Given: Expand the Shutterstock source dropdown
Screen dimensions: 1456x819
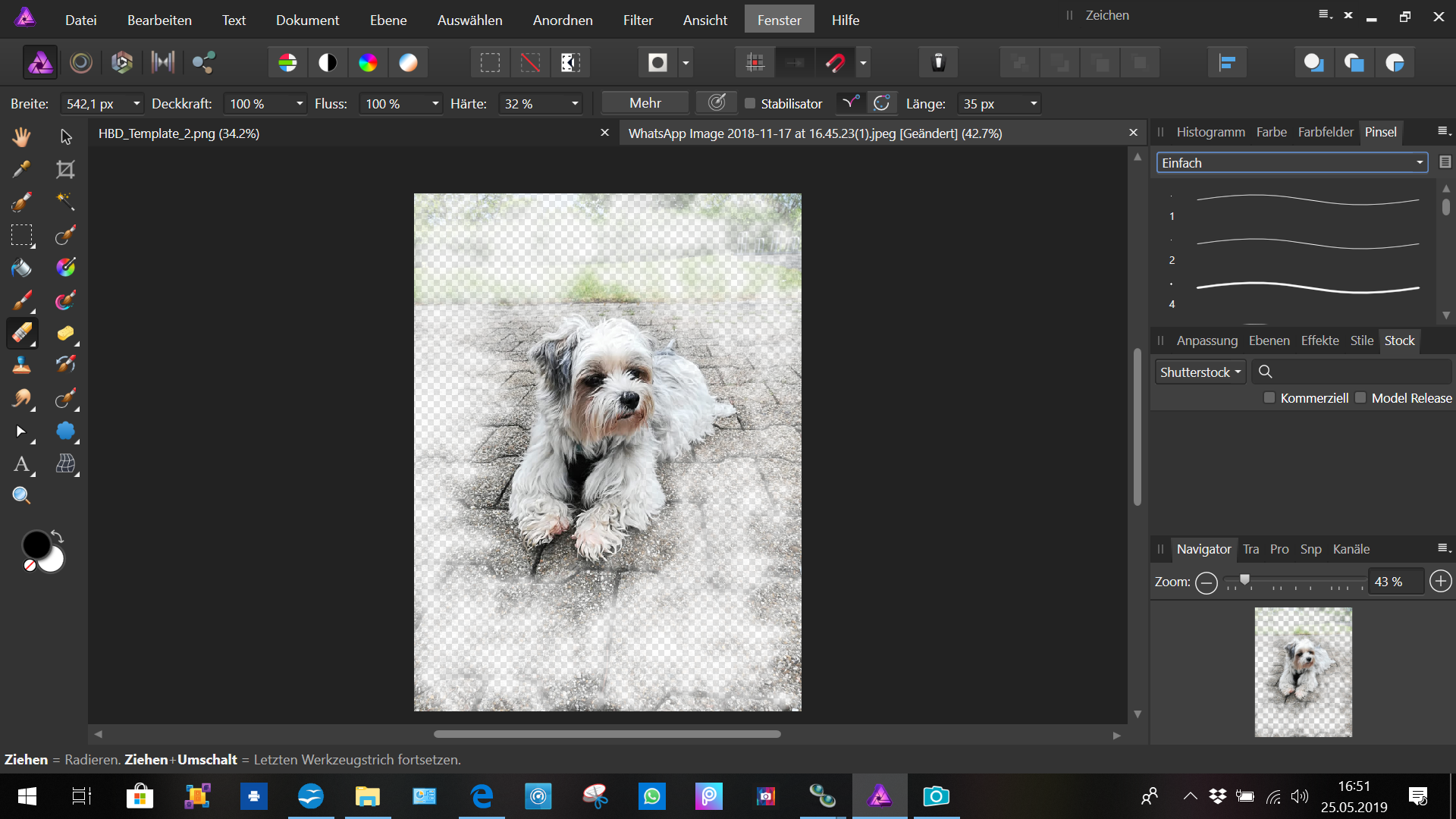Looking at the screenshot, I should [1201, 372].
